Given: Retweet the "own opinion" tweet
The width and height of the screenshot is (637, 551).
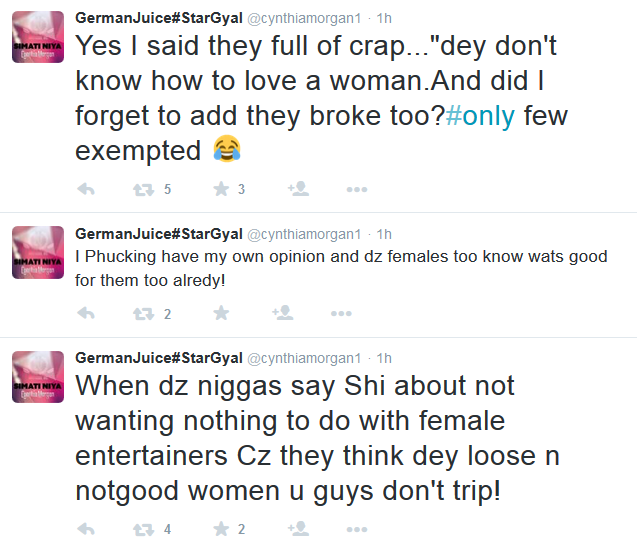Looking at the screenshot, I should pos(143,313).
